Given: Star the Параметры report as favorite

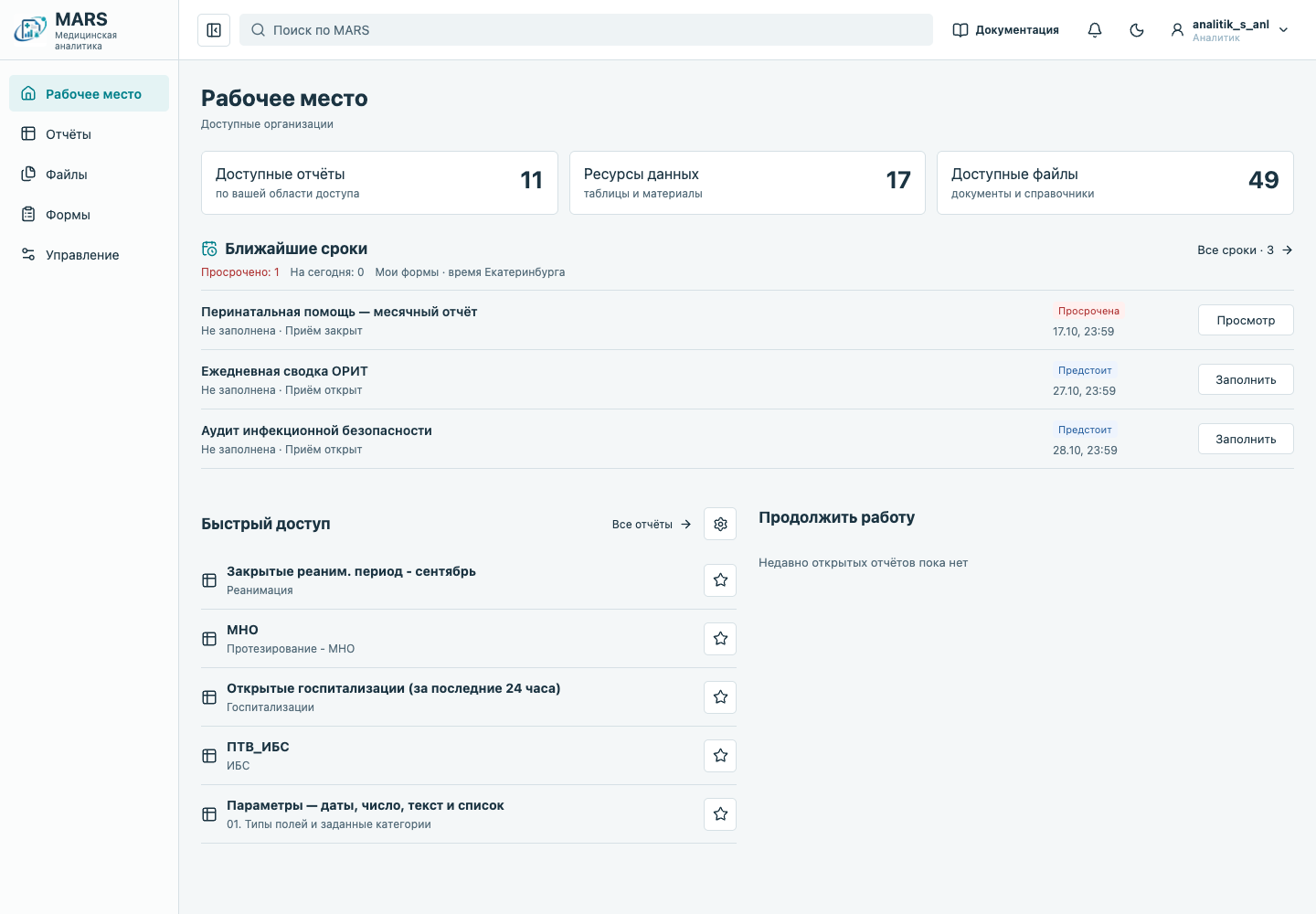Looking at the screenshot, I should point(720,814).
